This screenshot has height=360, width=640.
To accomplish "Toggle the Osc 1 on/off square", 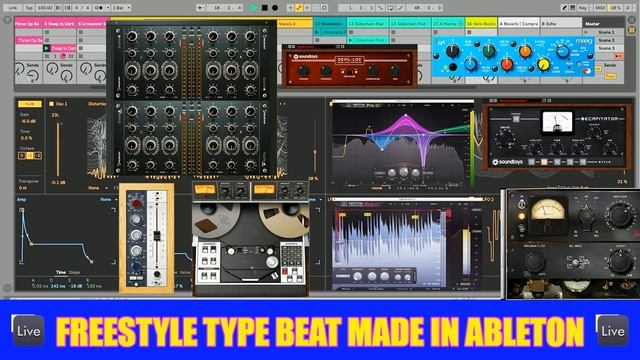I will pyautogui.click(x=51, y=104).
